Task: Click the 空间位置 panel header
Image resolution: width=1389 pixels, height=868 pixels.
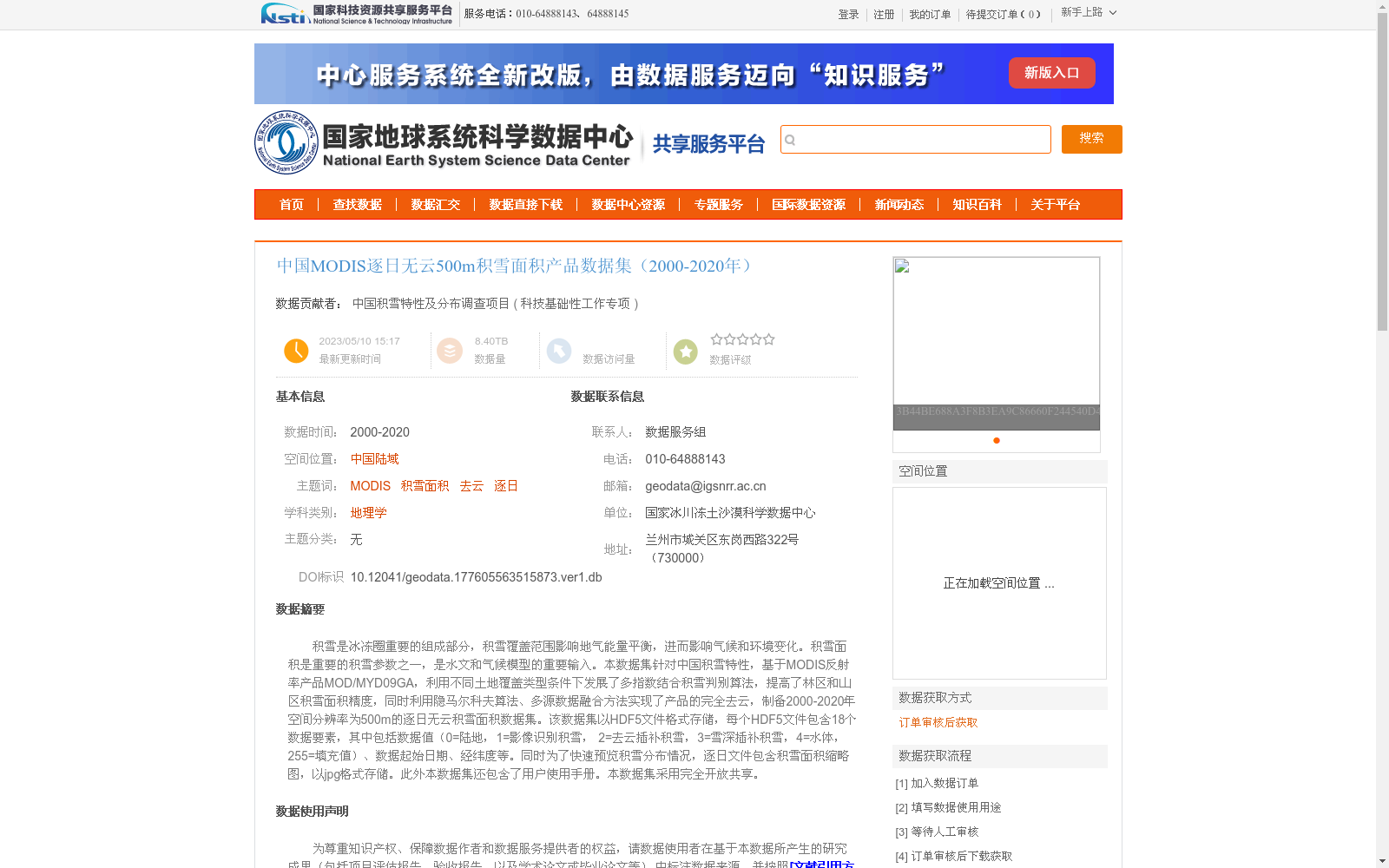Action: pyautogui.click(x=1000, y=471)
